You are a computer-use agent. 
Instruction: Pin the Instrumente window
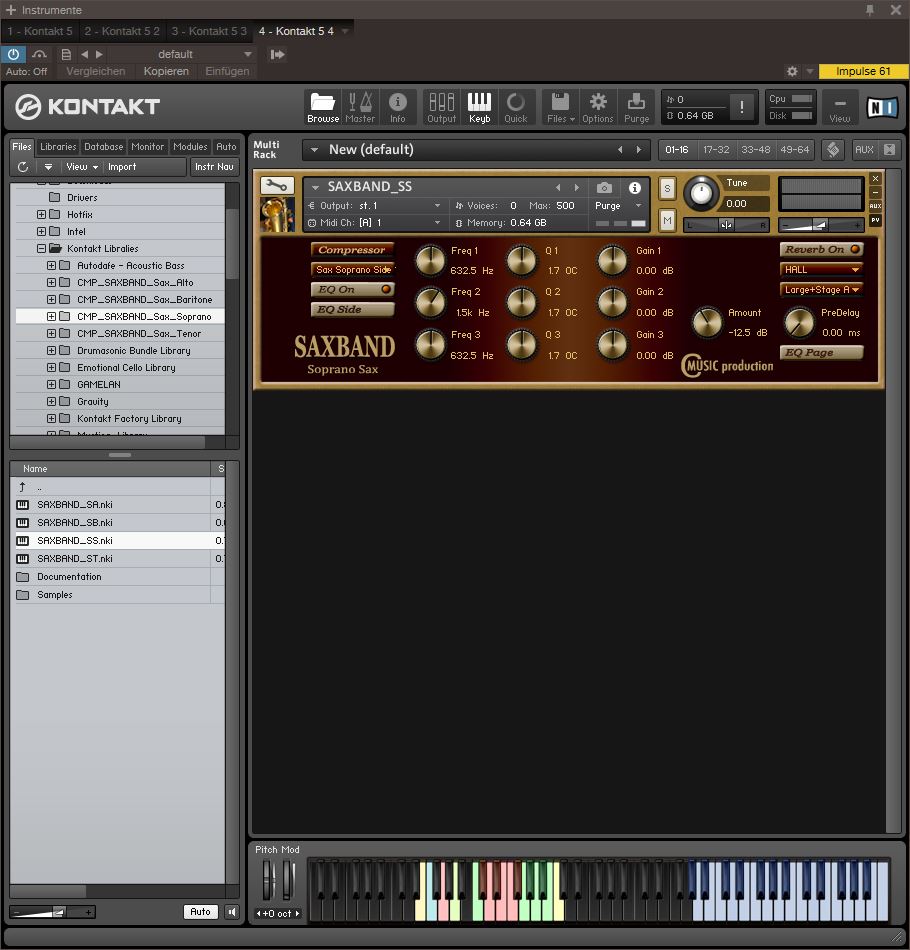coord(870,10)
